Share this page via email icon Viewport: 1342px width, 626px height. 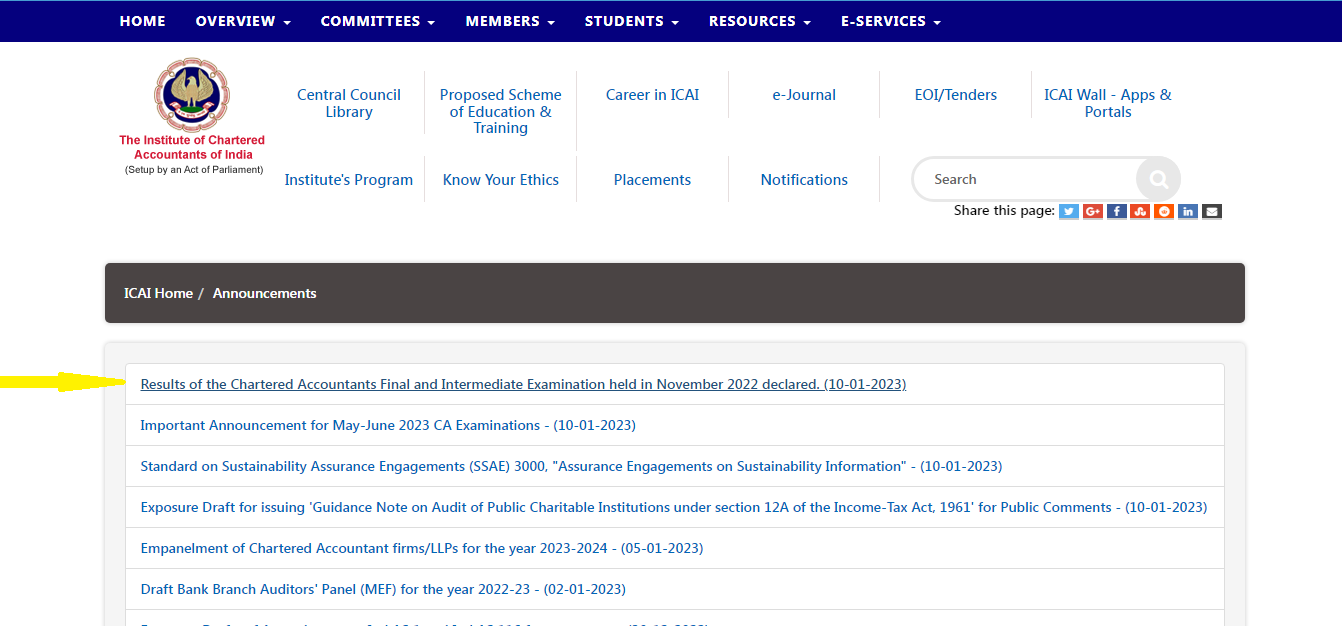1212,211
